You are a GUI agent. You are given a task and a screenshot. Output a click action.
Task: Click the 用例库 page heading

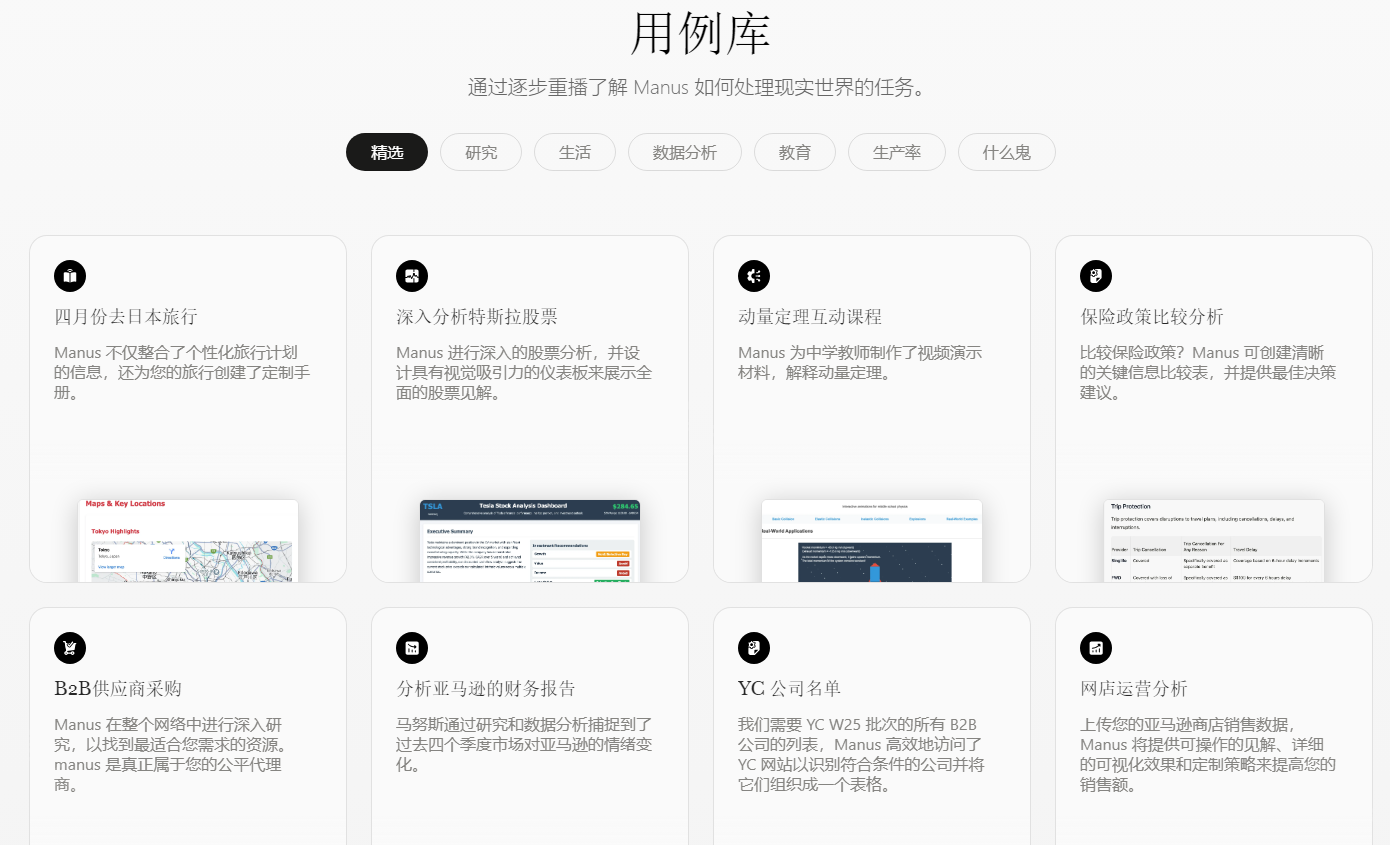click(x=700, y=33)
